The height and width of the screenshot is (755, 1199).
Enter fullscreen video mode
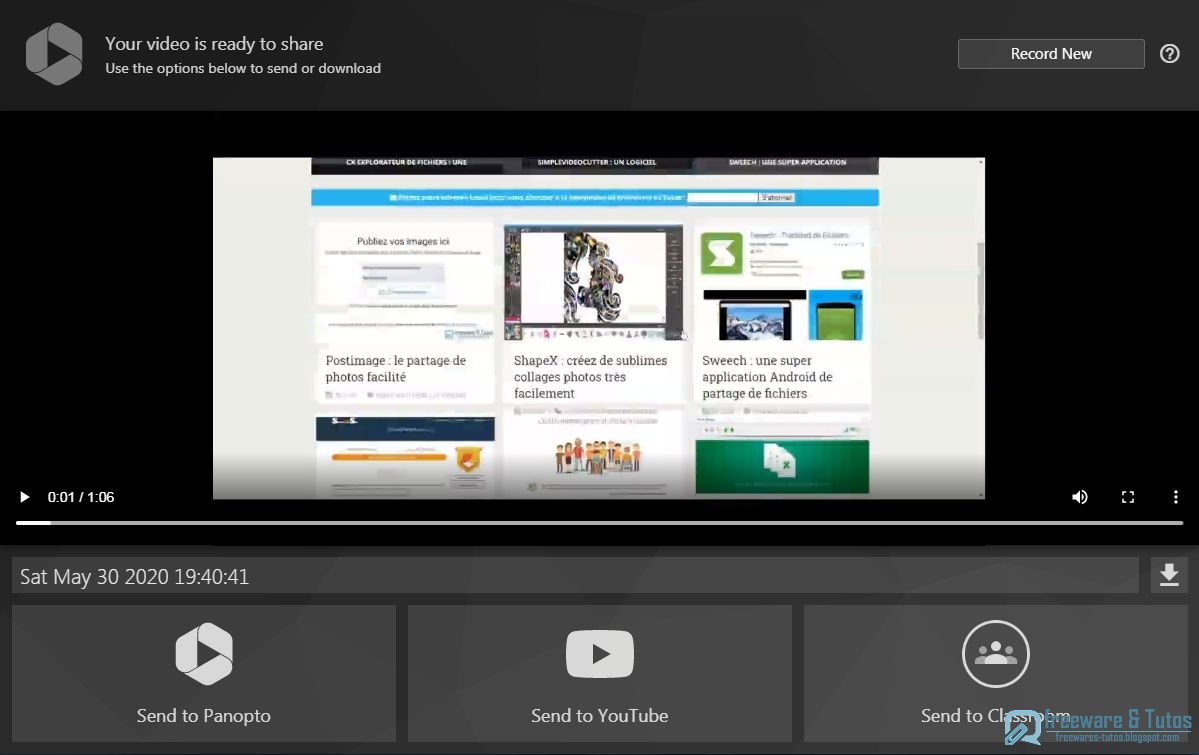1128,497
